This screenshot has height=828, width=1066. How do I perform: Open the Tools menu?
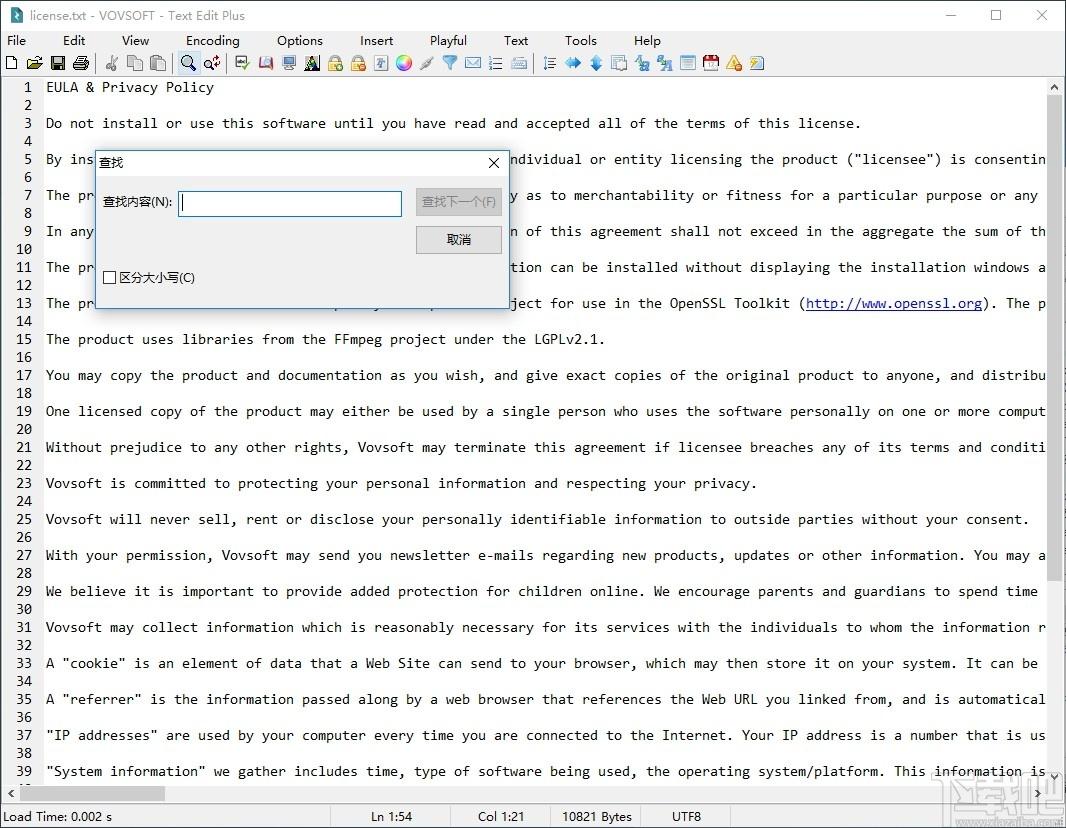(x=581, y=41)
